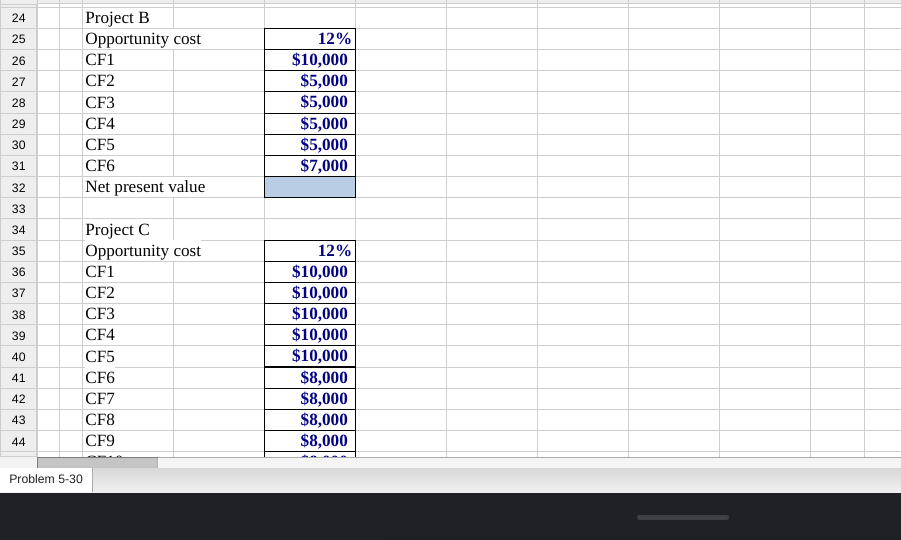Click the CF5 label in row 40
Viewport: 901px width, 540px height.
click(x=100, y=357)
